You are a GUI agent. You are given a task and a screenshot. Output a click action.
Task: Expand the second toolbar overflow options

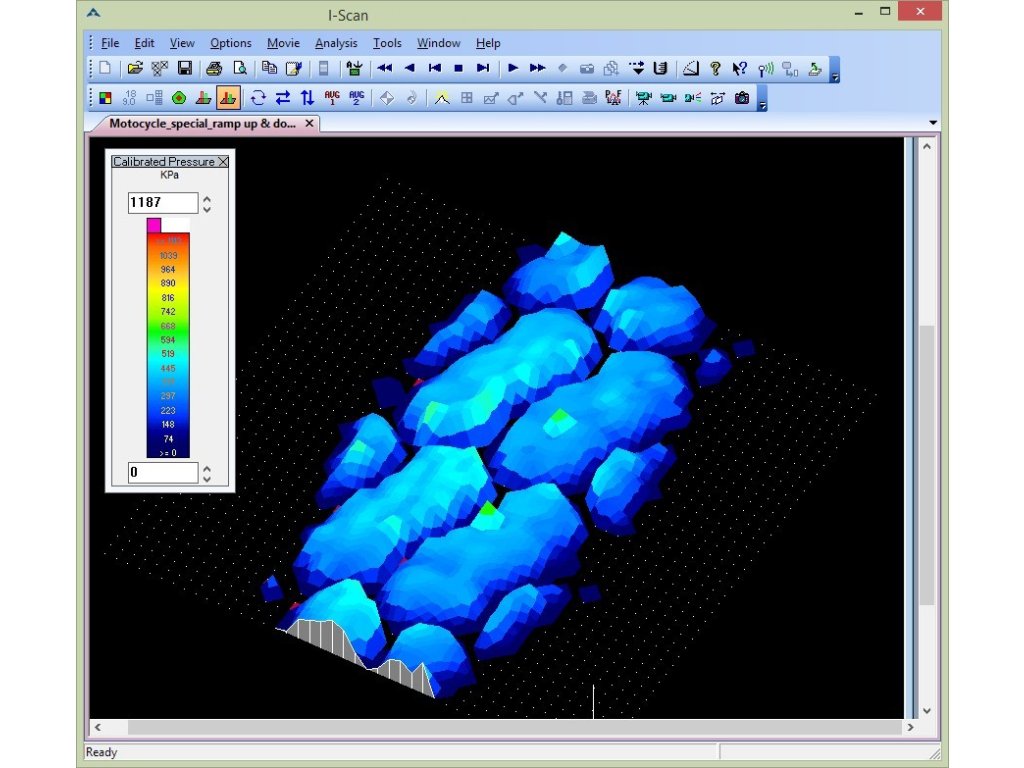point(762,104)
